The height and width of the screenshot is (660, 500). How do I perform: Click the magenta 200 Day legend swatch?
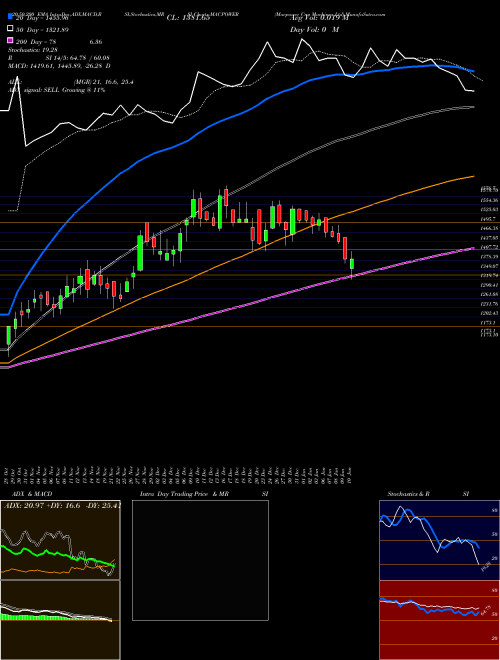pos(10,41)
